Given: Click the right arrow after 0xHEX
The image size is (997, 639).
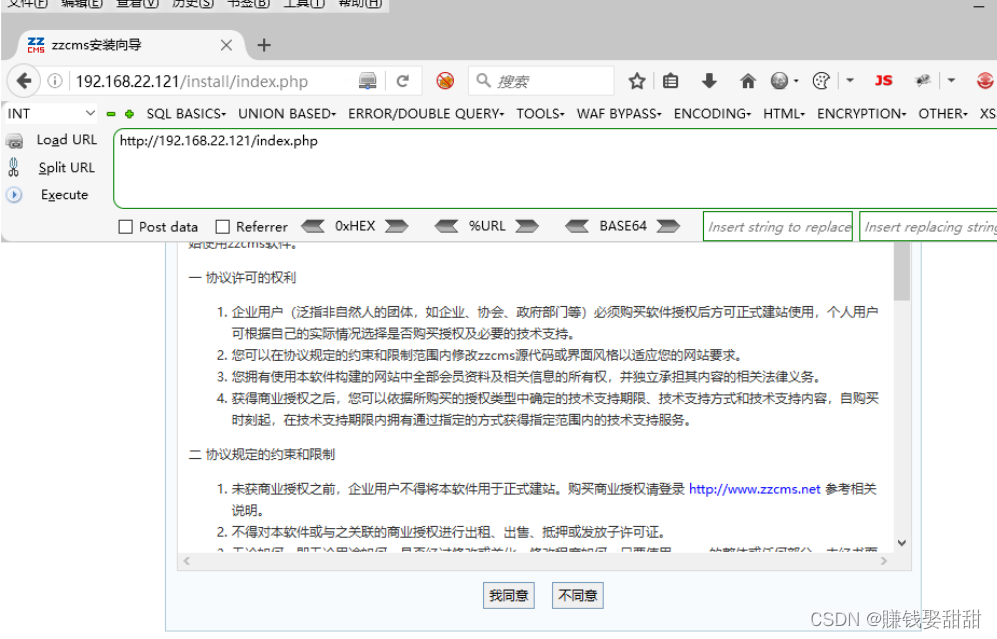Looking at the screenshot, I should click(396, 226).
